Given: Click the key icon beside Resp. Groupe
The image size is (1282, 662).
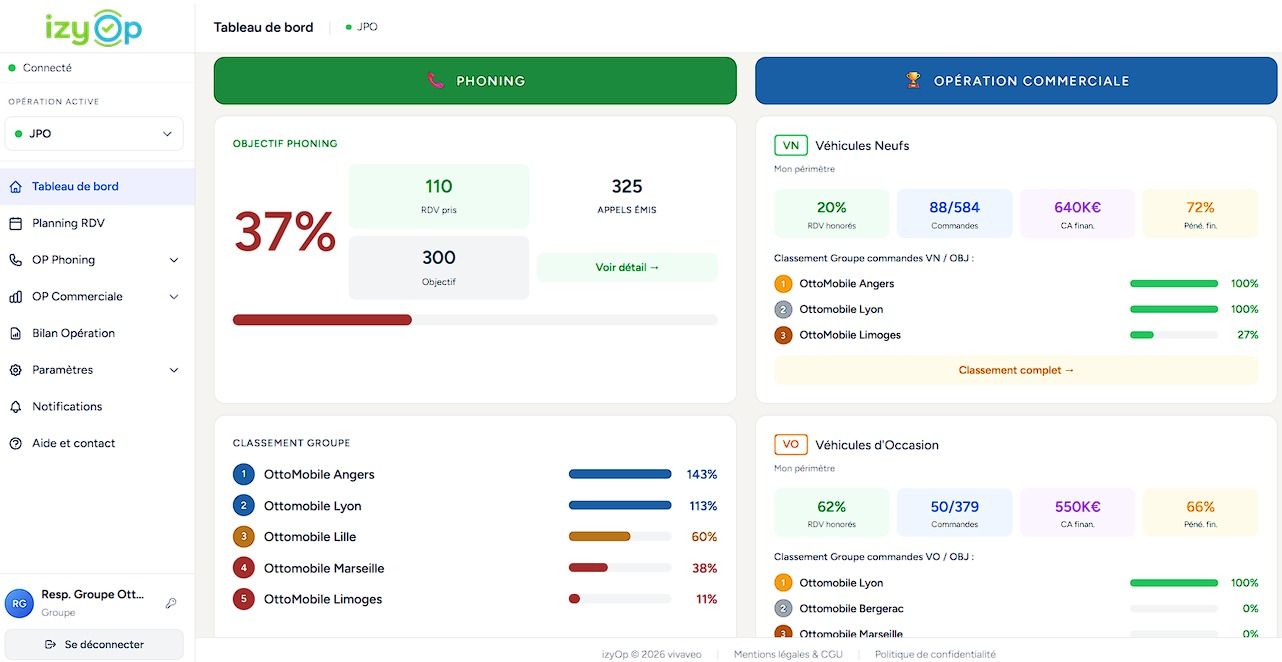Looking at the screenshot, I should coord(171,603).
